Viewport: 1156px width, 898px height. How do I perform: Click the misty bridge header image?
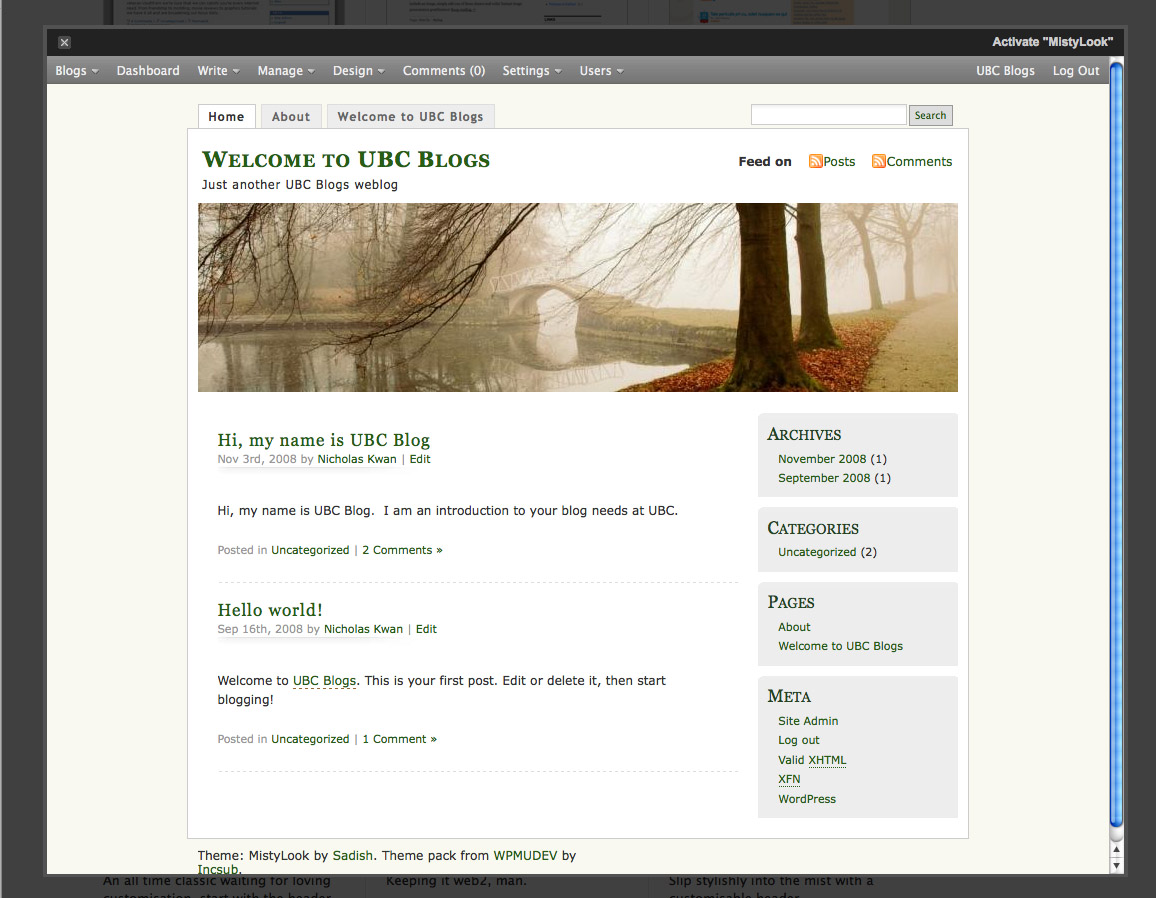578,297
